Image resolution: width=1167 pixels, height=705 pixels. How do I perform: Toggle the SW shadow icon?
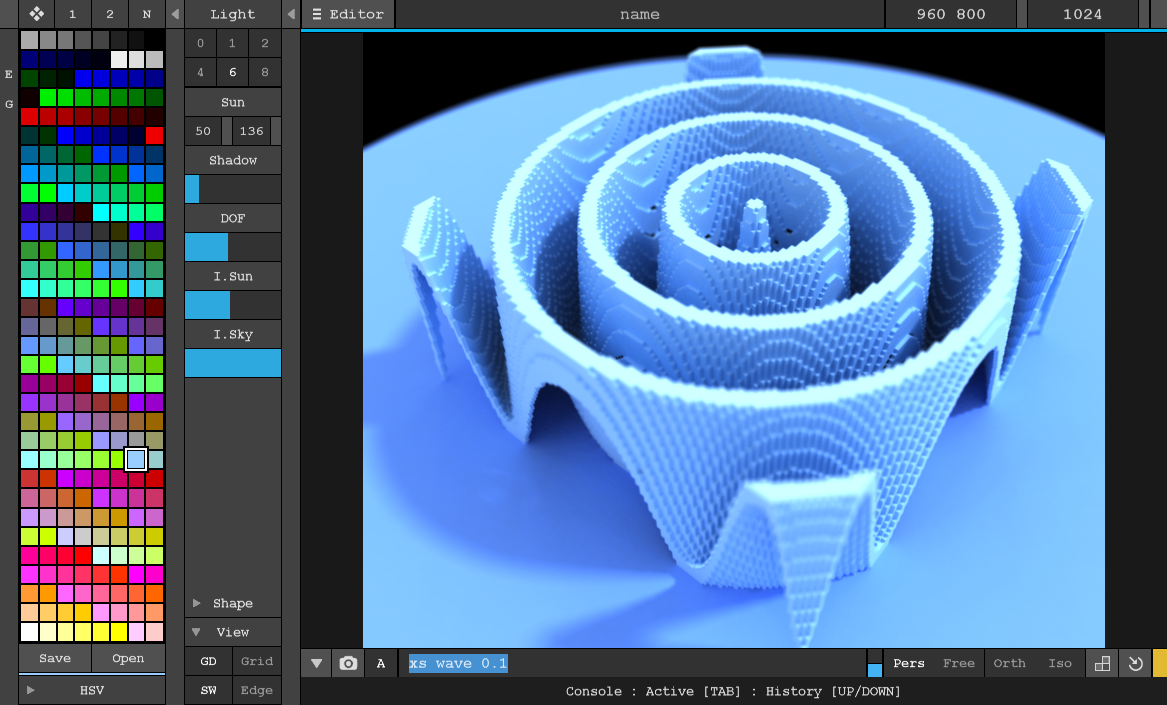coord(207,690)
